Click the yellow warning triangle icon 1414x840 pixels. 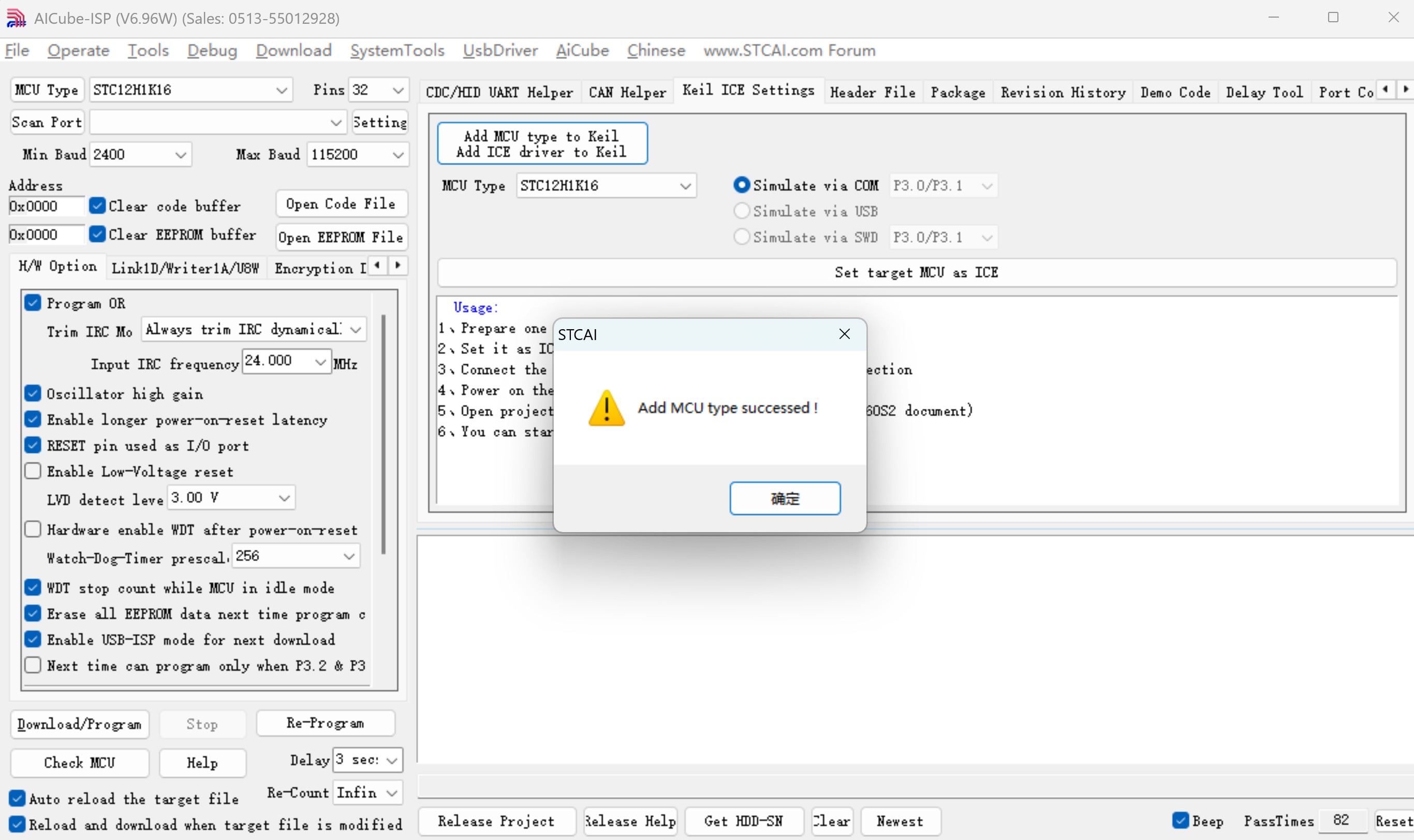pos(606,407)
